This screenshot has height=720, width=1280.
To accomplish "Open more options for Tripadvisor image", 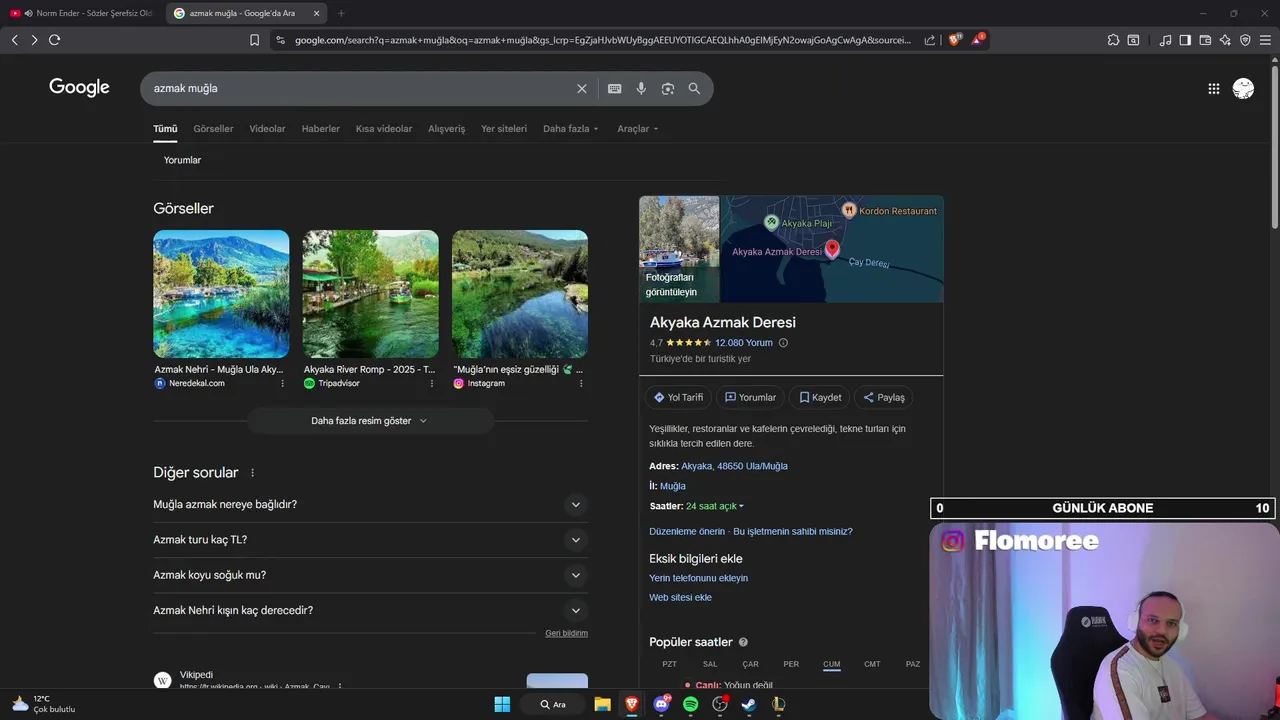I will click(x=432, y=383).
